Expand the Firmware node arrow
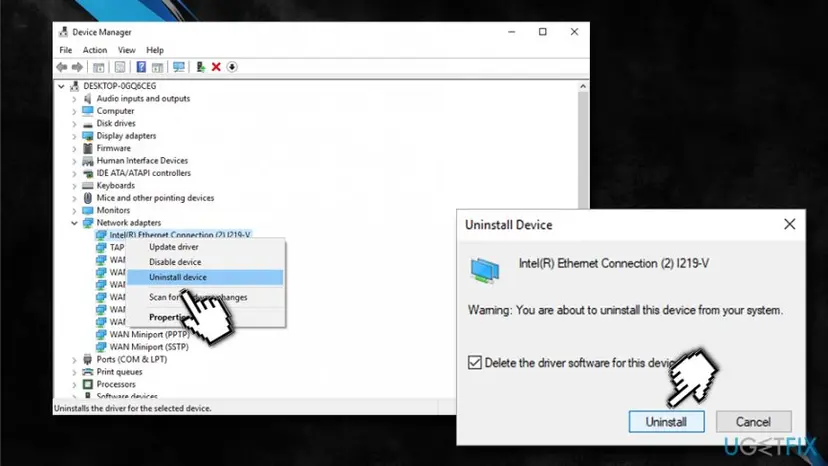 (74, 148)
